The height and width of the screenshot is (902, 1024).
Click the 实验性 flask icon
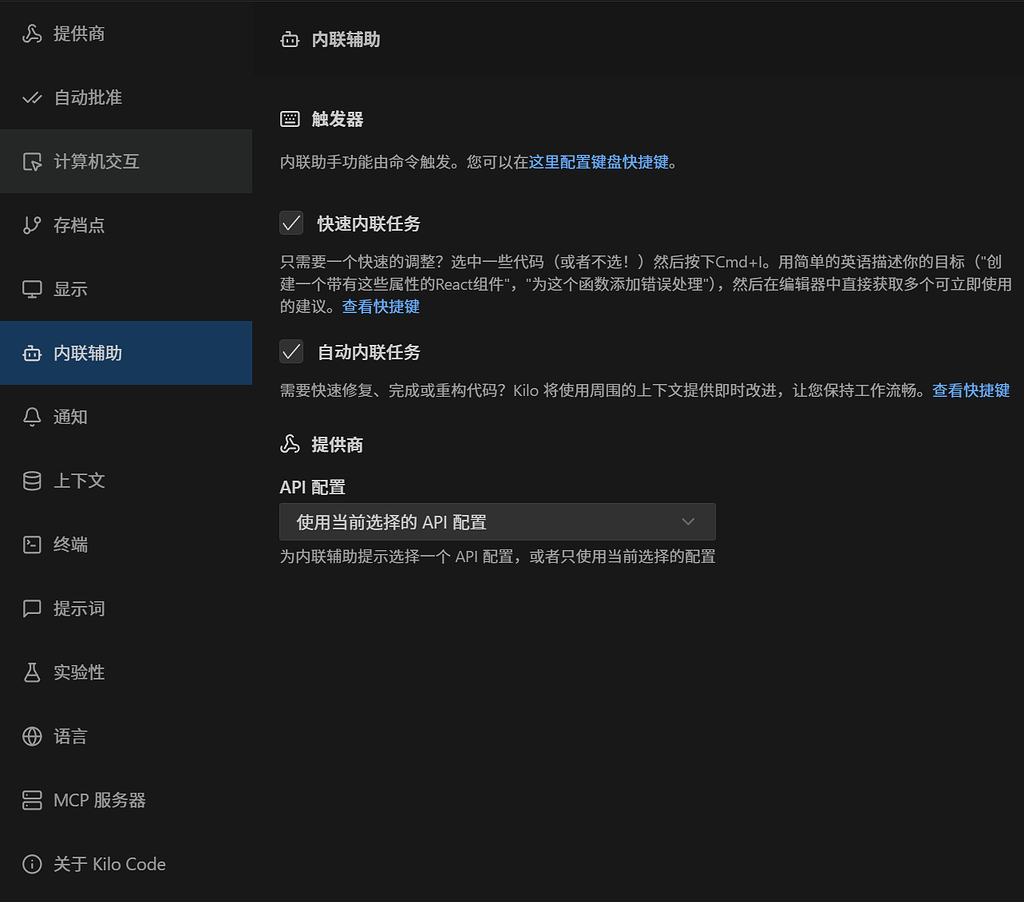[31, 673]
